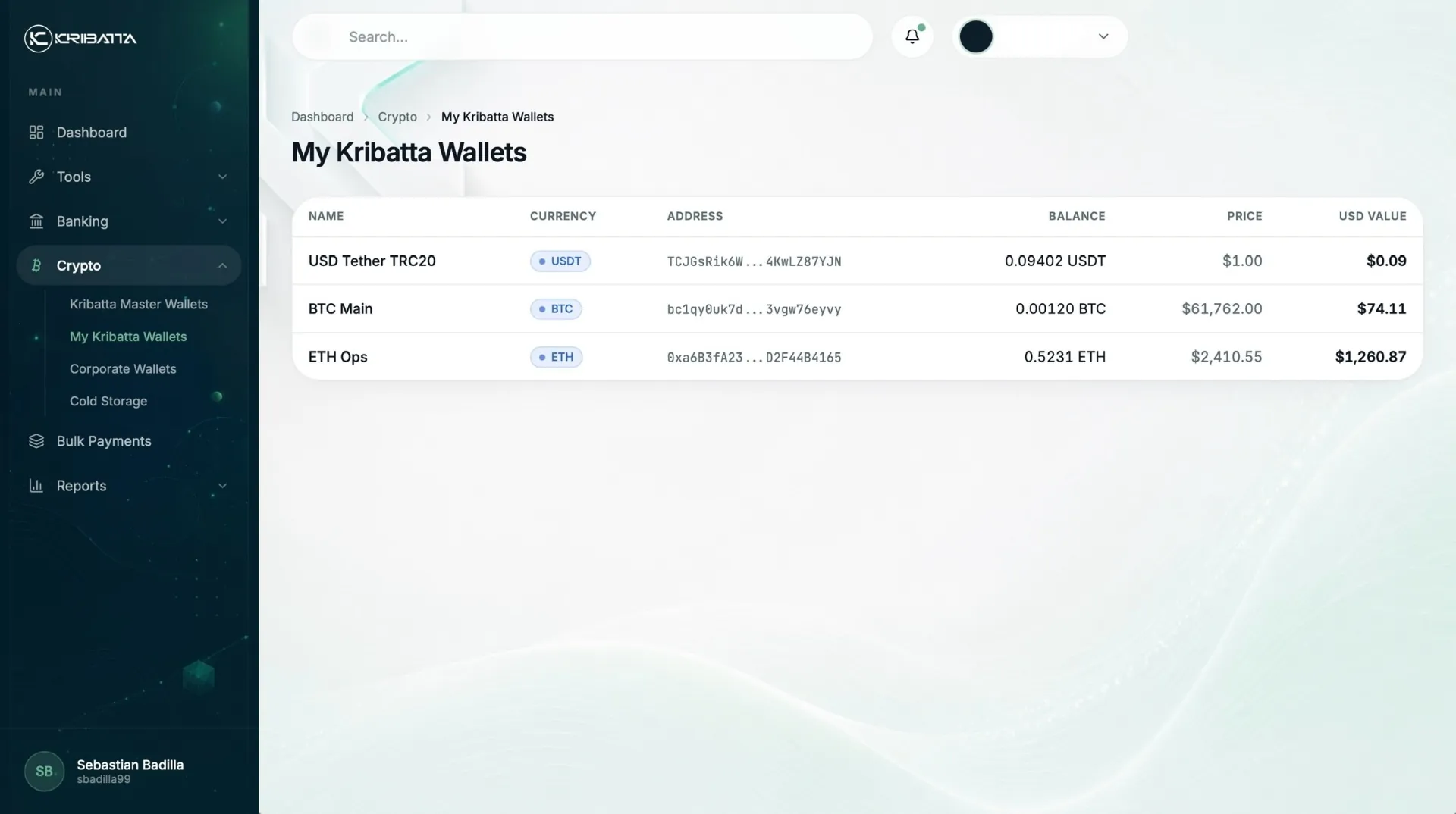Click the sbadilla99 username

point(103,779)
